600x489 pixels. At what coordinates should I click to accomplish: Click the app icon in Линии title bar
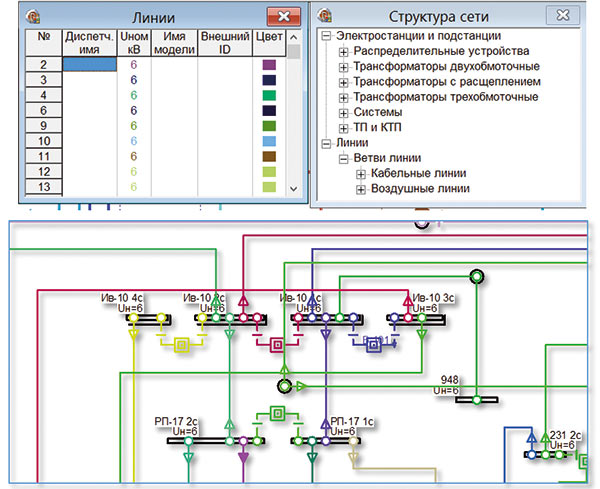32,17
